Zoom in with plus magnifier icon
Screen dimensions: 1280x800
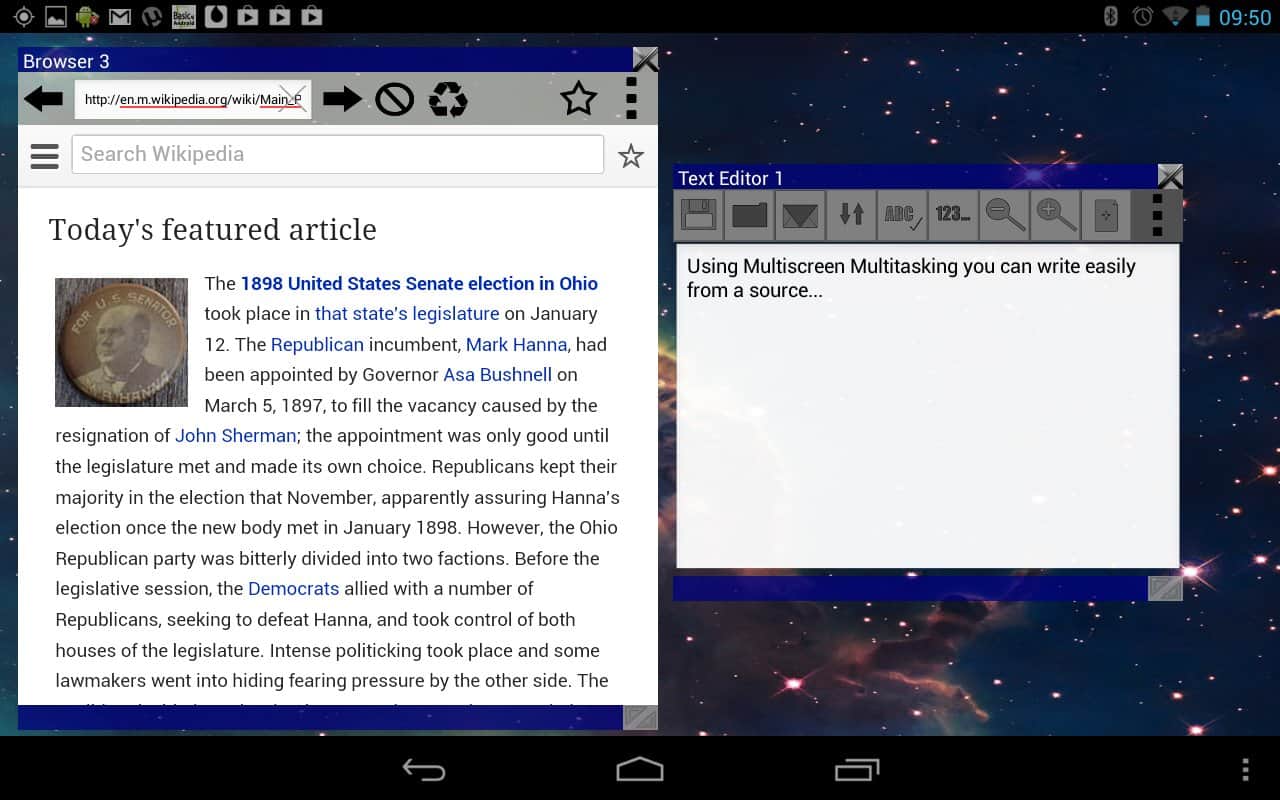coord(1055,215)
